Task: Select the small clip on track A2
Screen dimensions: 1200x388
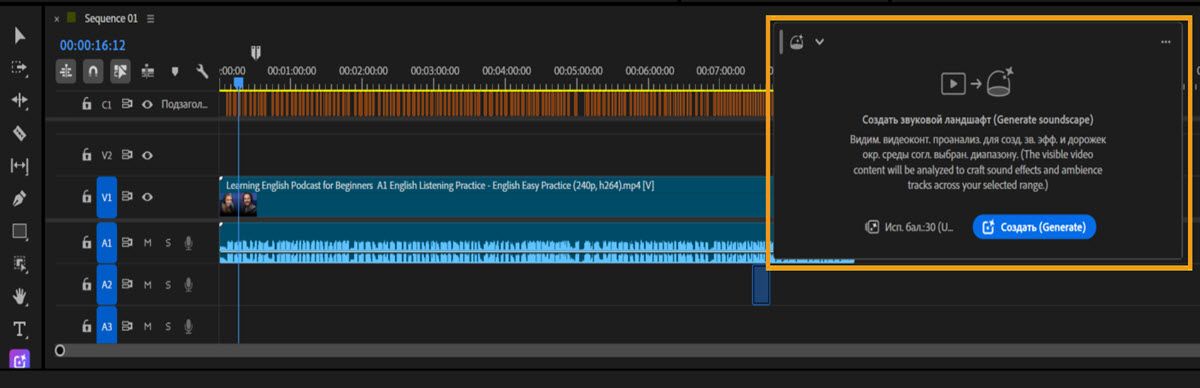Action: click(x=761, y=285)
